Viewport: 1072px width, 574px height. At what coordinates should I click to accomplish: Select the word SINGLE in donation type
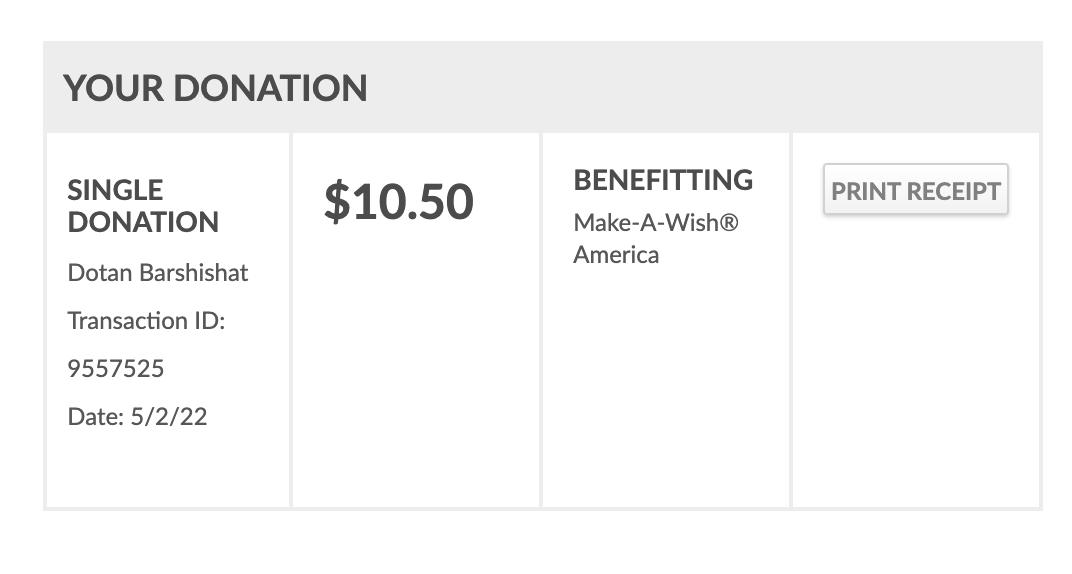point(115,190)
